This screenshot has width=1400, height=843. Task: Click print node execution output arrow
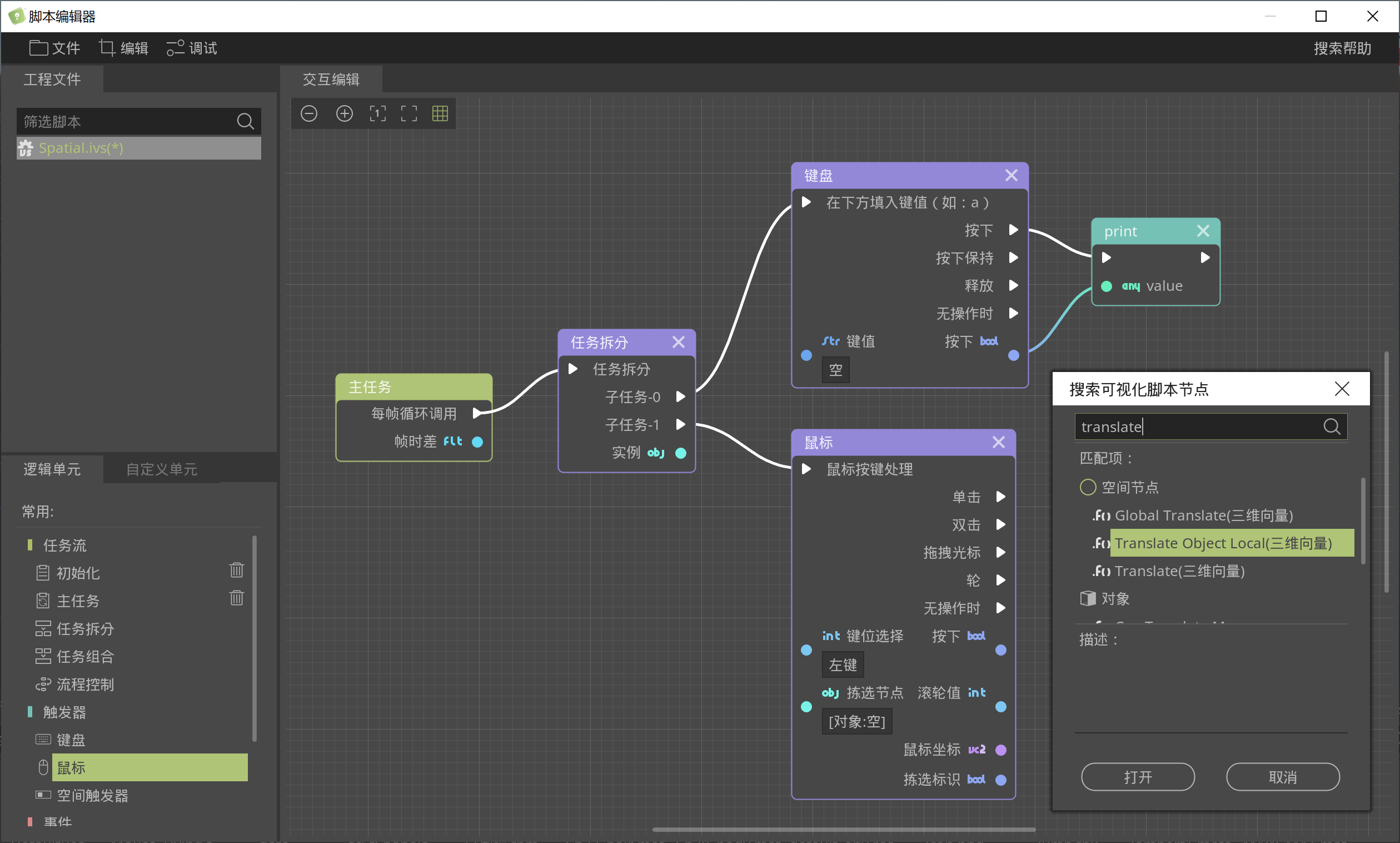(1205, 258)
